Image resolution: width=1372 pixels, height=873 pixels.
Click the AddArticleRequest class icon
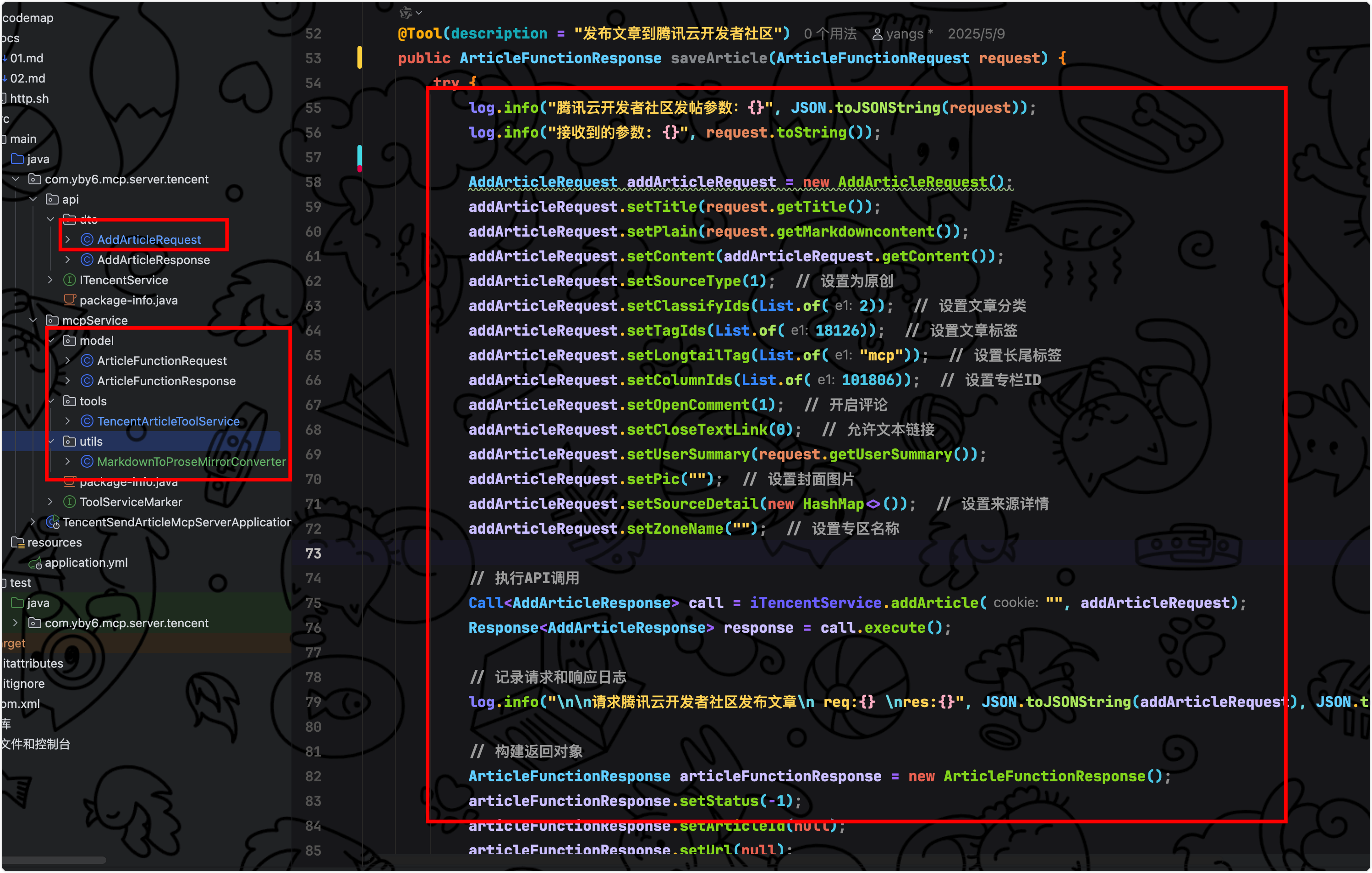(x=87, y=239)
